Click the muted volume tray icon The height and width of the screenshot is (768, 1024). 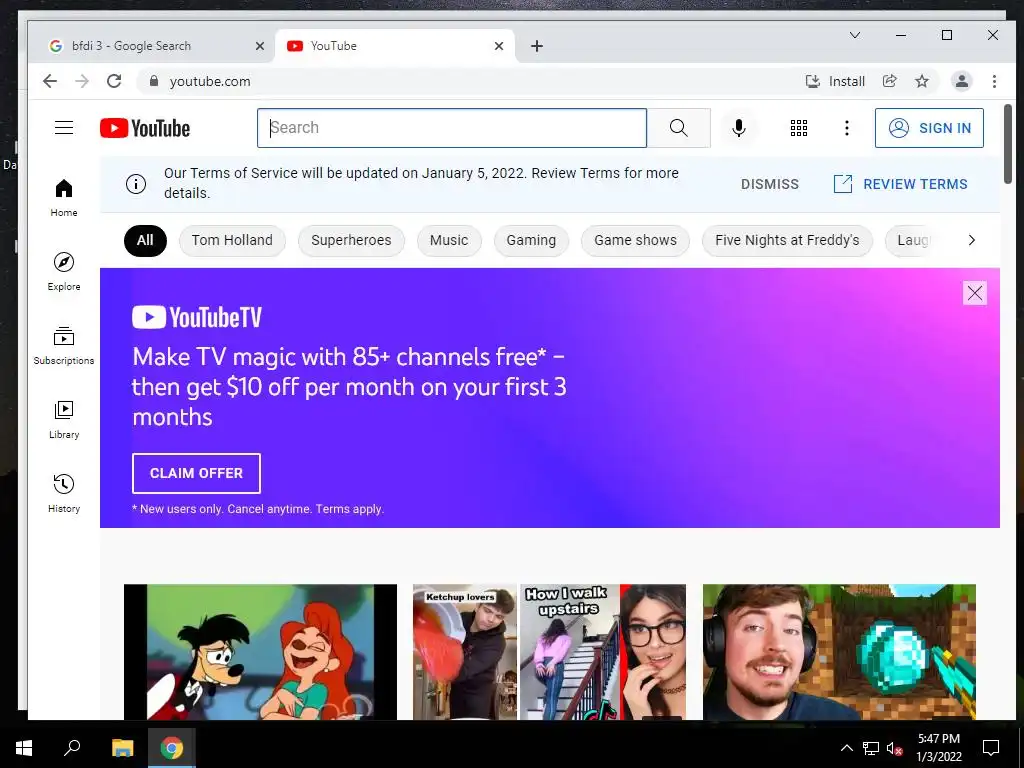(894, 748)
